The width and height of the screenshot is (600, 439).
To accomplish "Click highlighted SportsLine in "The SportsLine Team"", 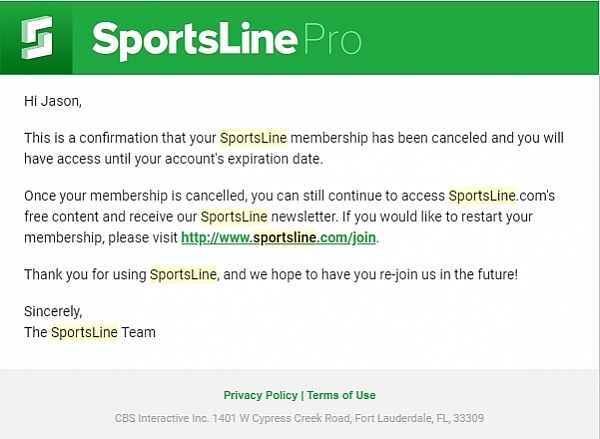I will (84, 332).
